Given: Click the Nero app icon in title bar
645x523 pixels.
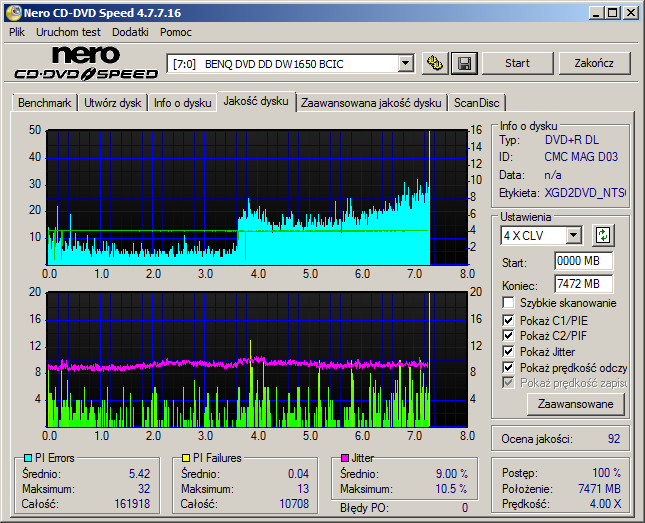Looking at the screenshot, I should tap(14, 13).
